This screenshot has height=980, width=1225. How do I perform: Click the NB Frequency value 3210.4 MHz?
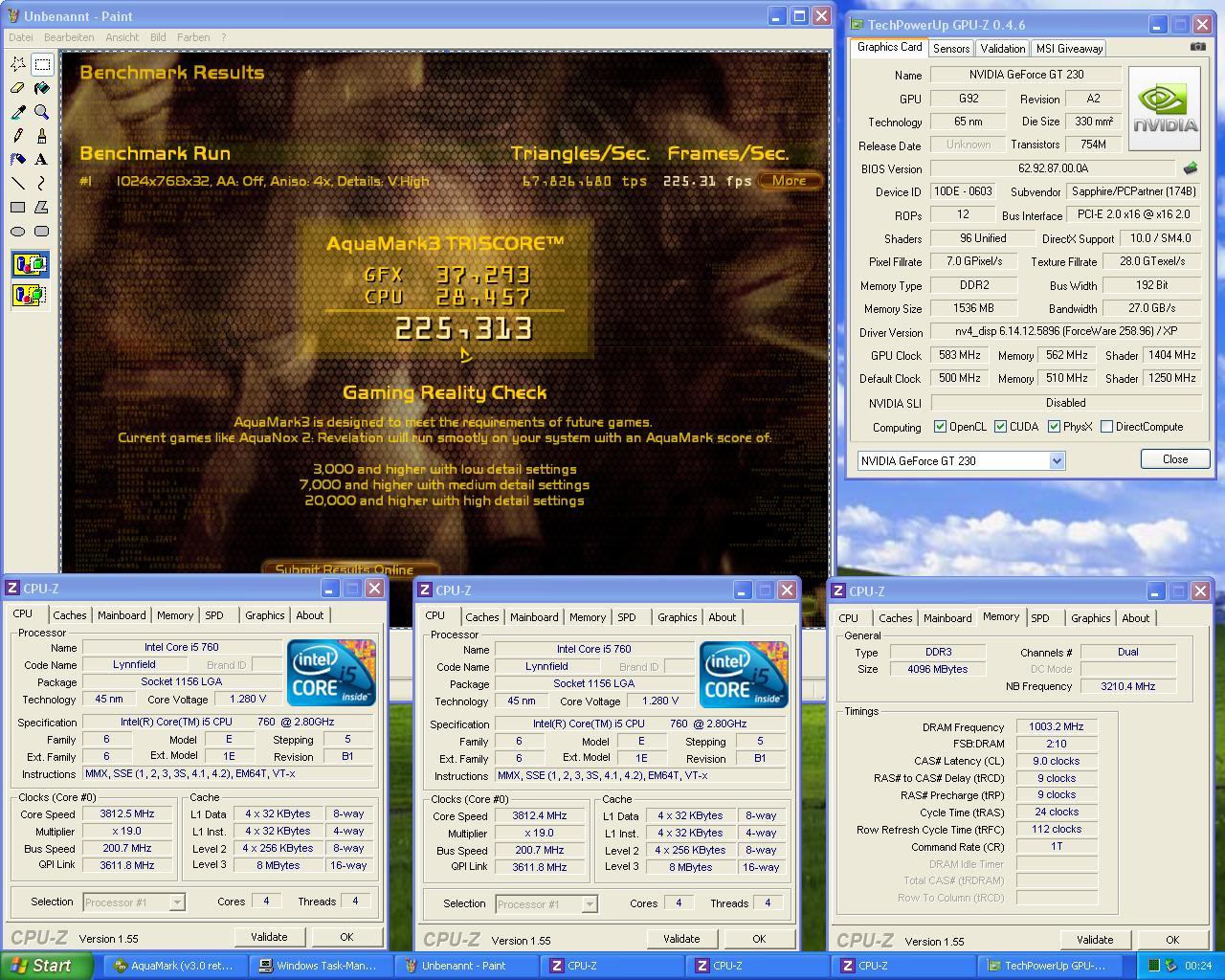[1128, 686]
